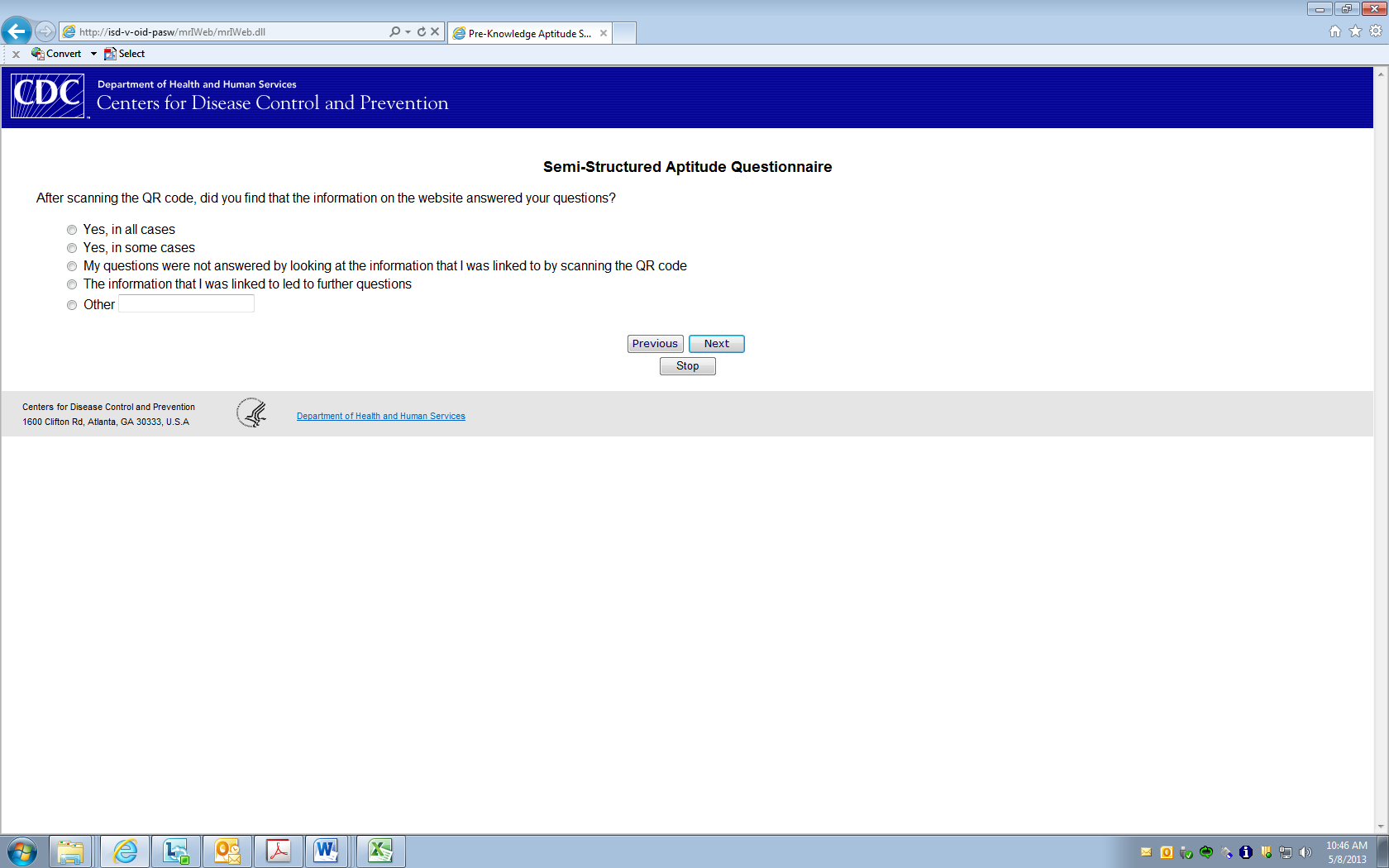Click the Previous button
1389x868 pixels.
click(x=655, y=344)
